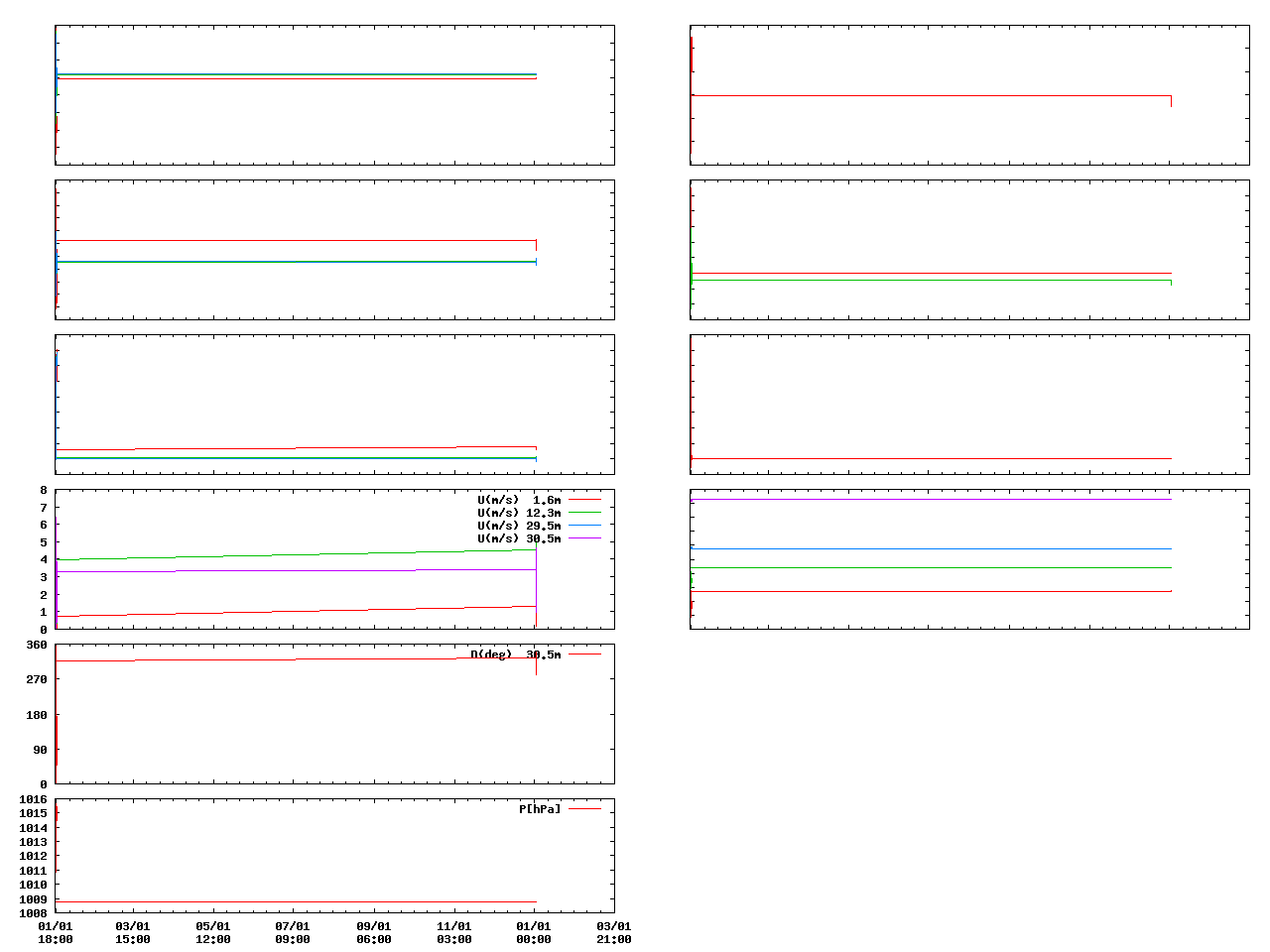Viewport: 1270px width, 952px height.
Task: Click the '01/01 00:00' x-axis label
Action: [x=534, y=933]
